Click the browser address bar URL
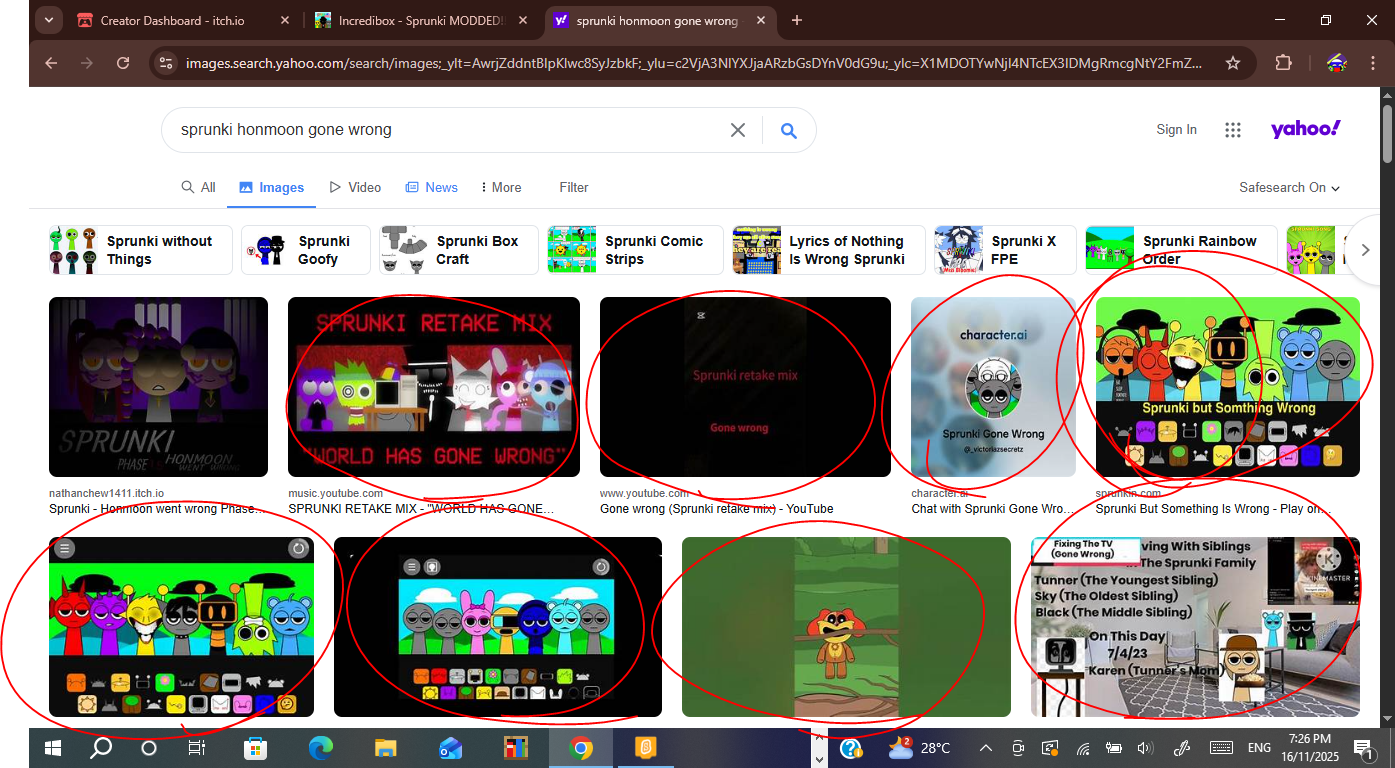1395x768 pixels. [694, 63]
